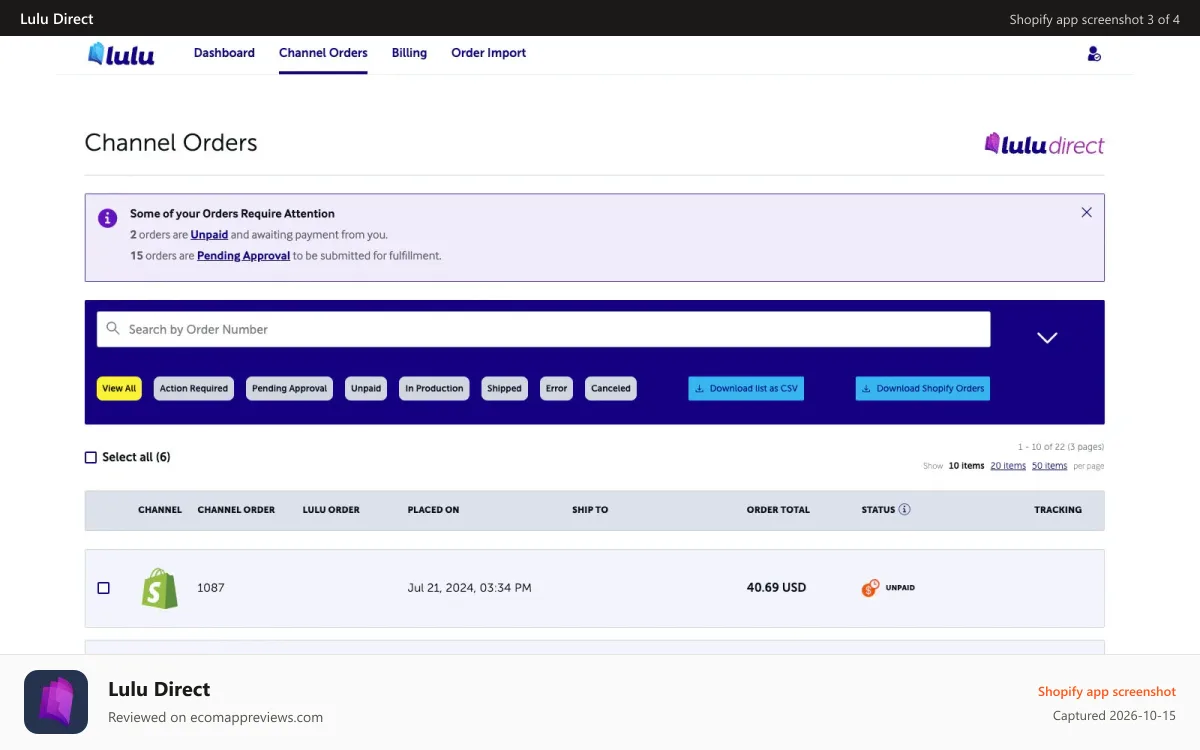Filter orders In Production

(434, 388)
